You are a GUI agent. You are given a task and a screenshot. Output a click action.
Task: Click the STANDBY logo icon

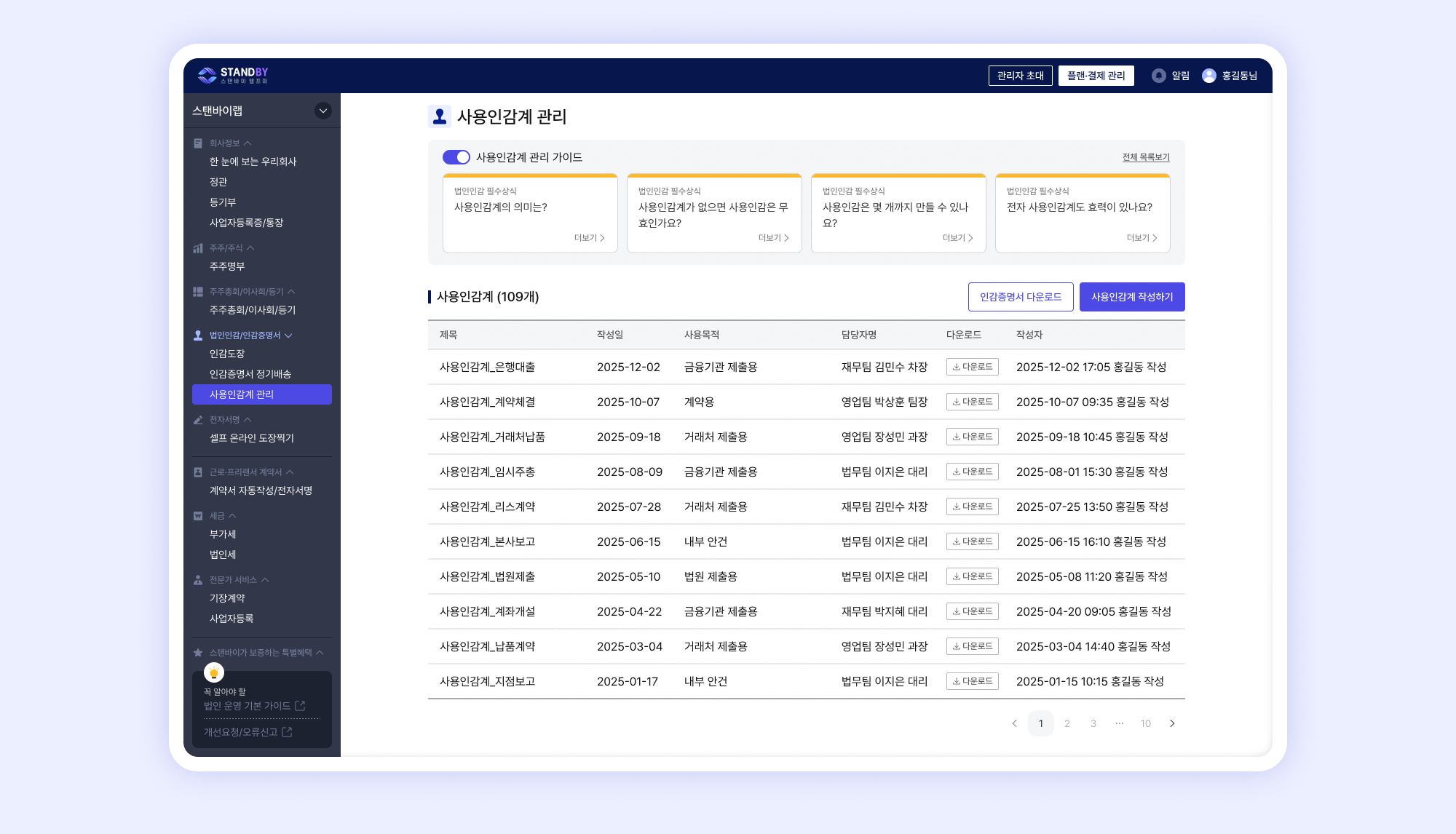[207, 75]
